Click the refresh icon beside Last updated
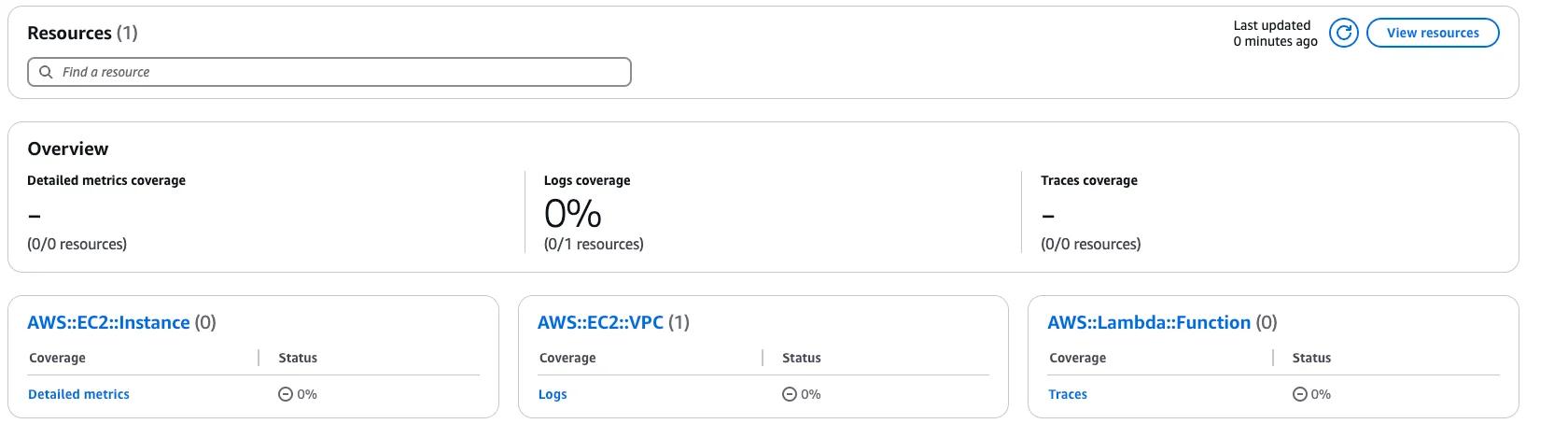 click(1343, 34)
